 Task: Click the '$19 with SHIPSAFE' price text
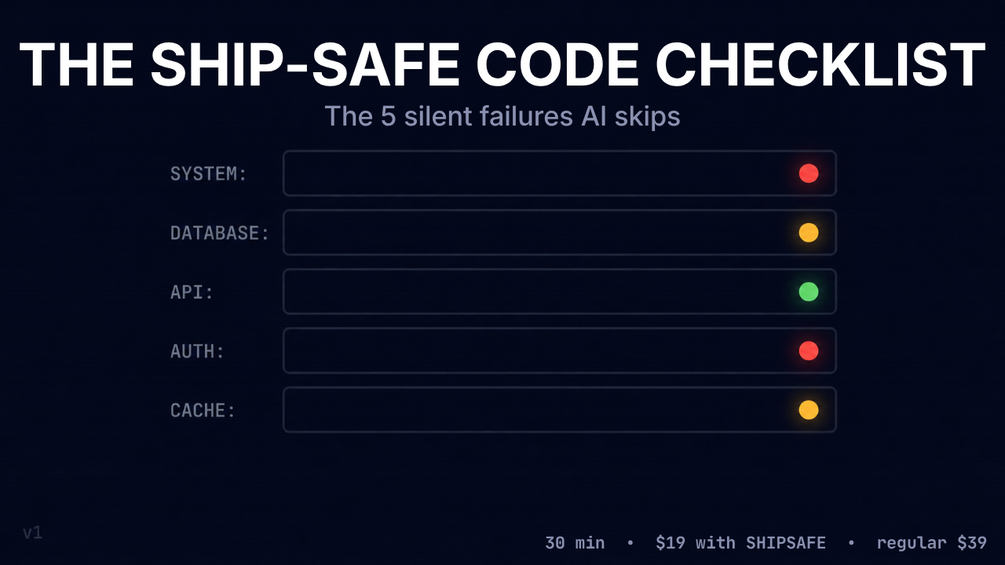740,543
